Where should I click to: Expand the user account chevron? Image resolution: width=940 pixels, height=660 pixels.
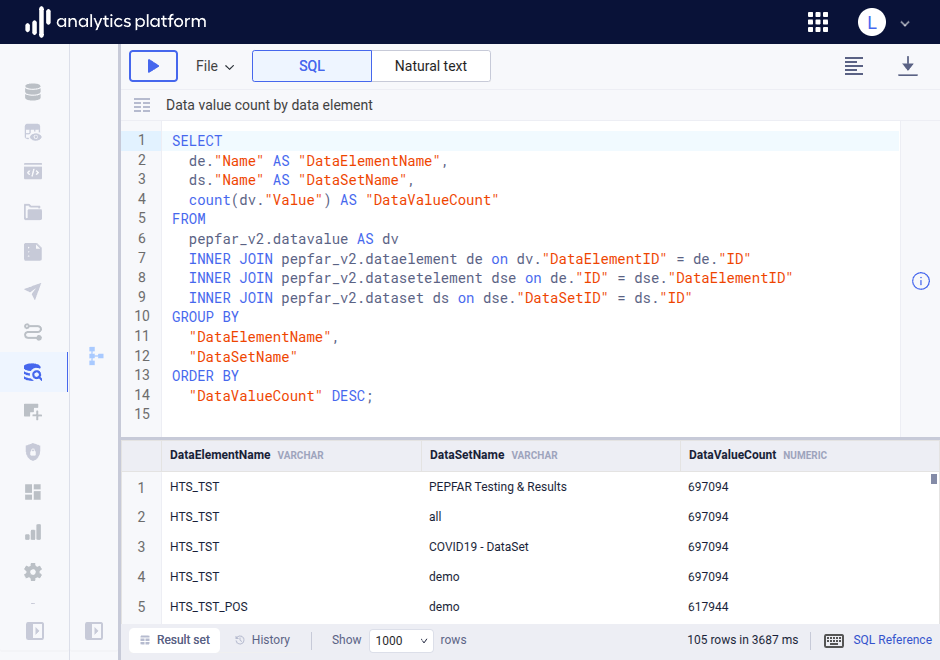pyautogui.click(x=905, y=23)
